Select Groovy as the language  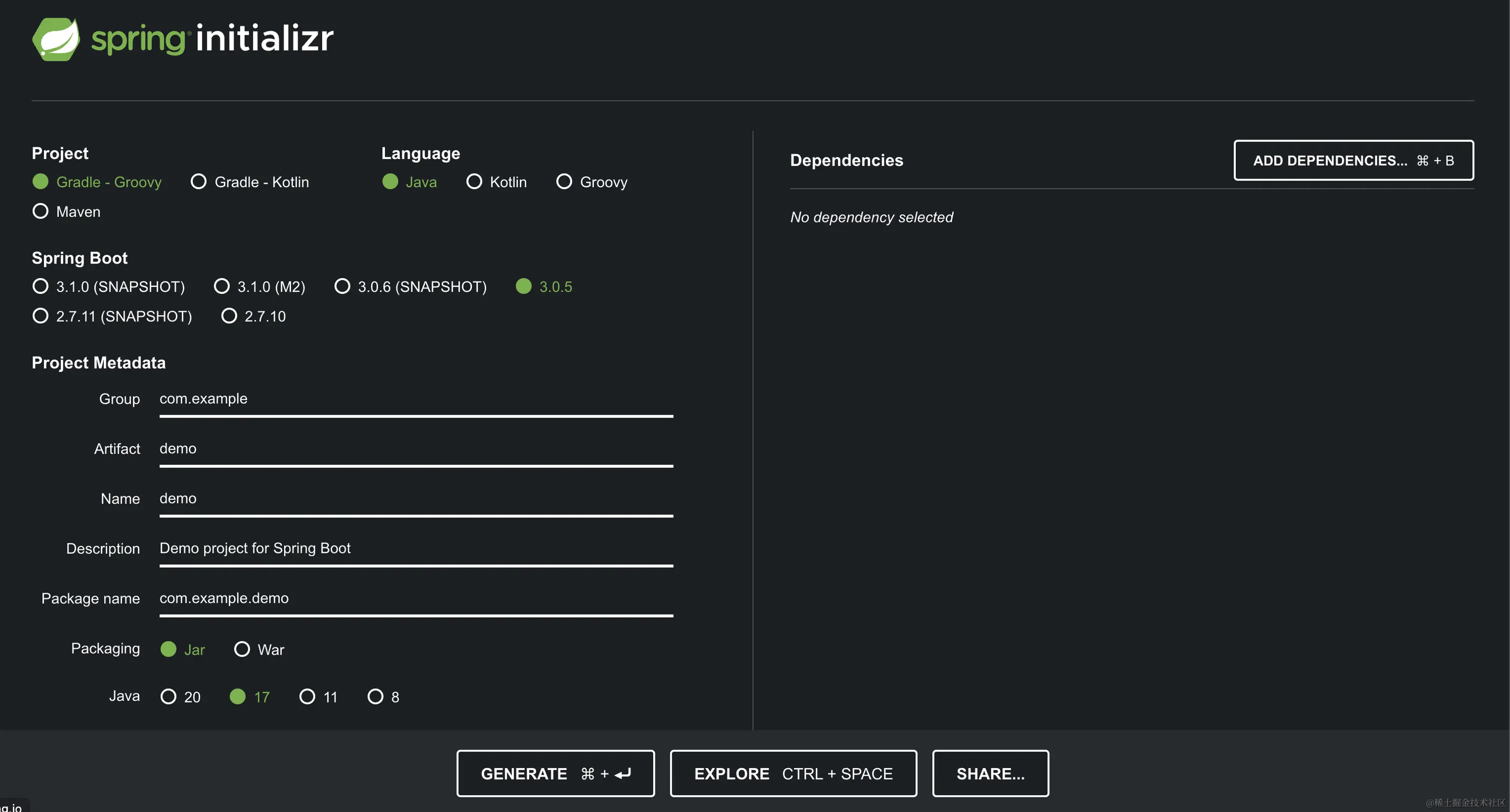pyautogui.click(x=564, y=182)
